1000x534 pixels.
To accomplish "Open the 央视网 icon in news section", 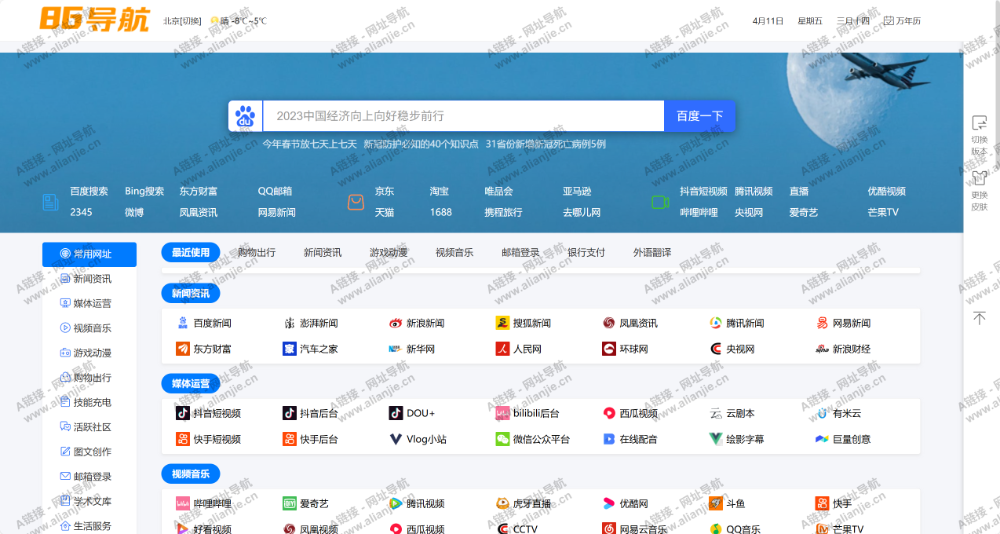I will (x=716, y=349).
